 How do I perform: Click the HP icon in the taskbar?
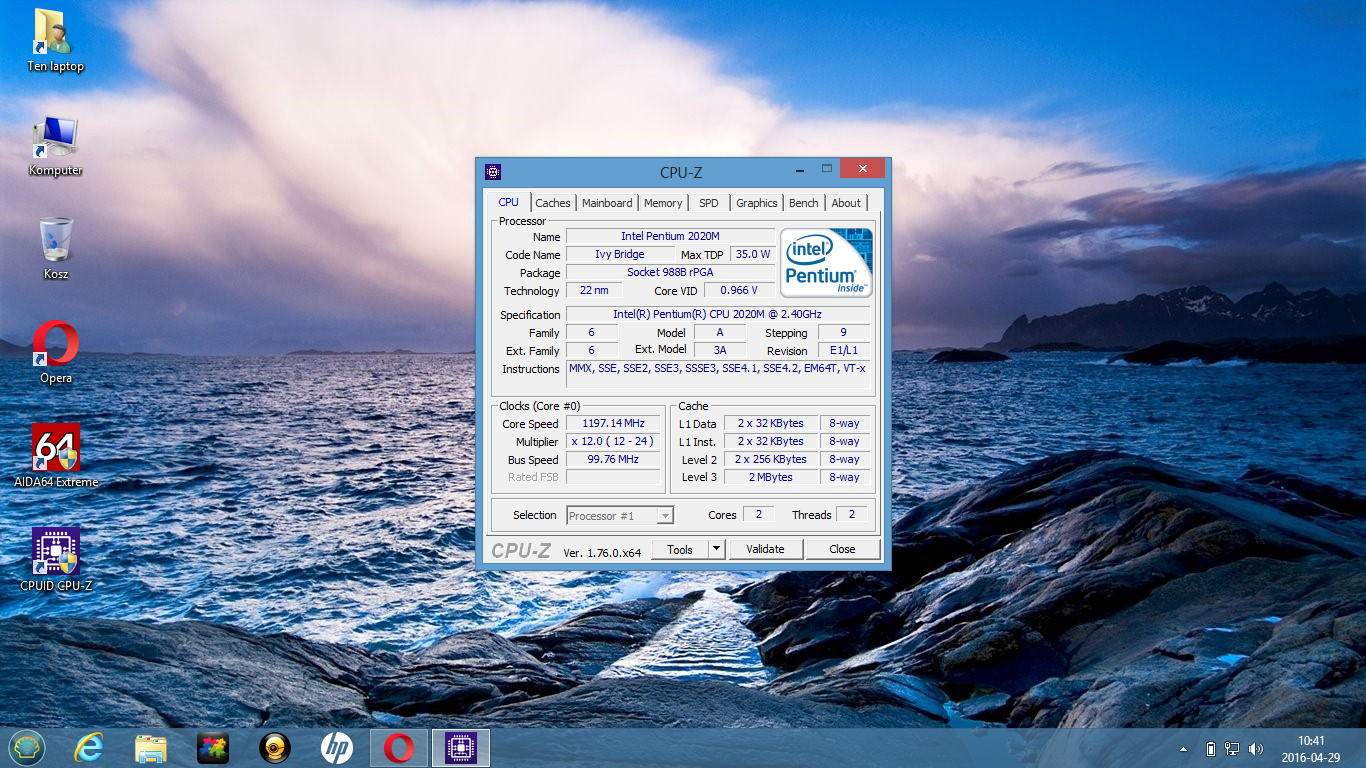coord(337,748)
